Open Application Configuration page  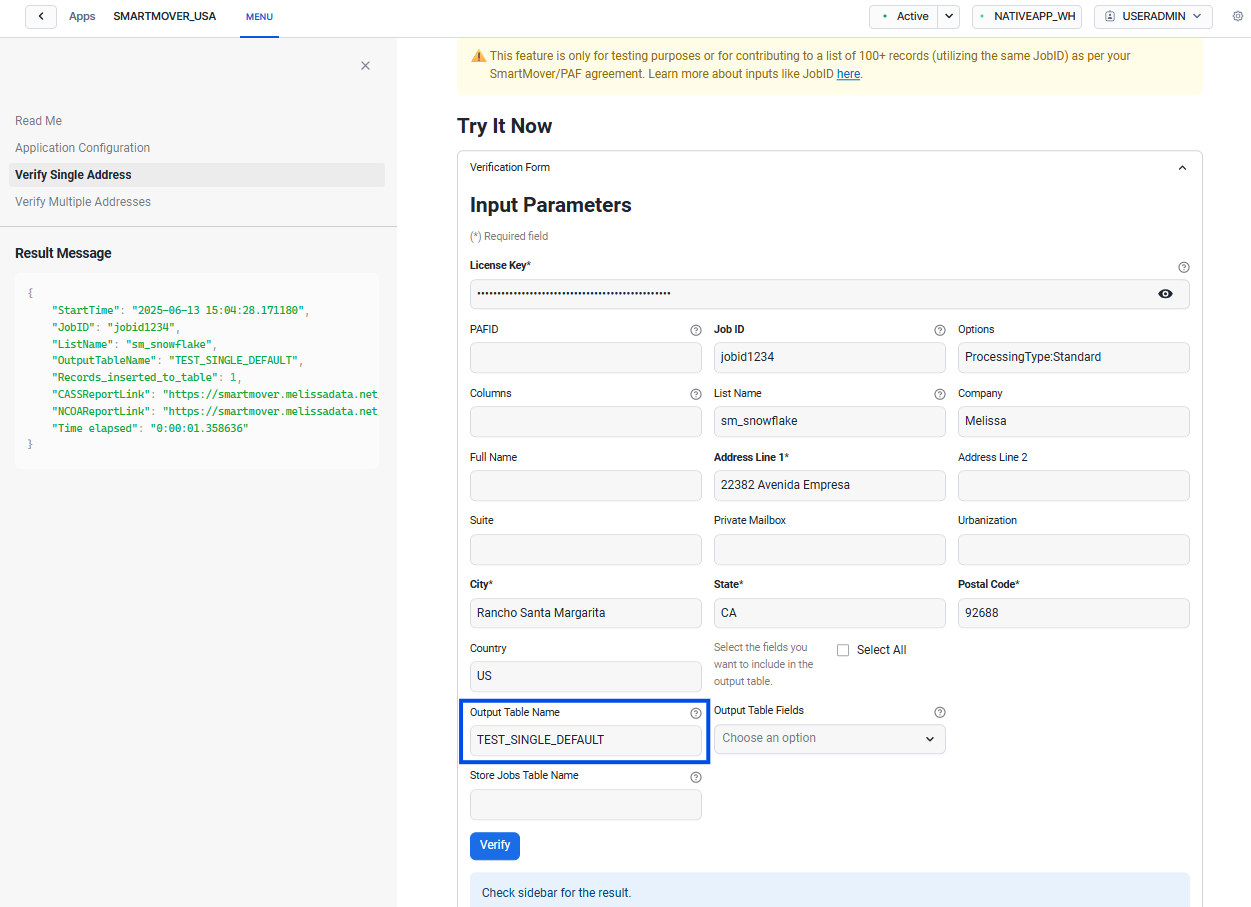[x=82, y=148]
